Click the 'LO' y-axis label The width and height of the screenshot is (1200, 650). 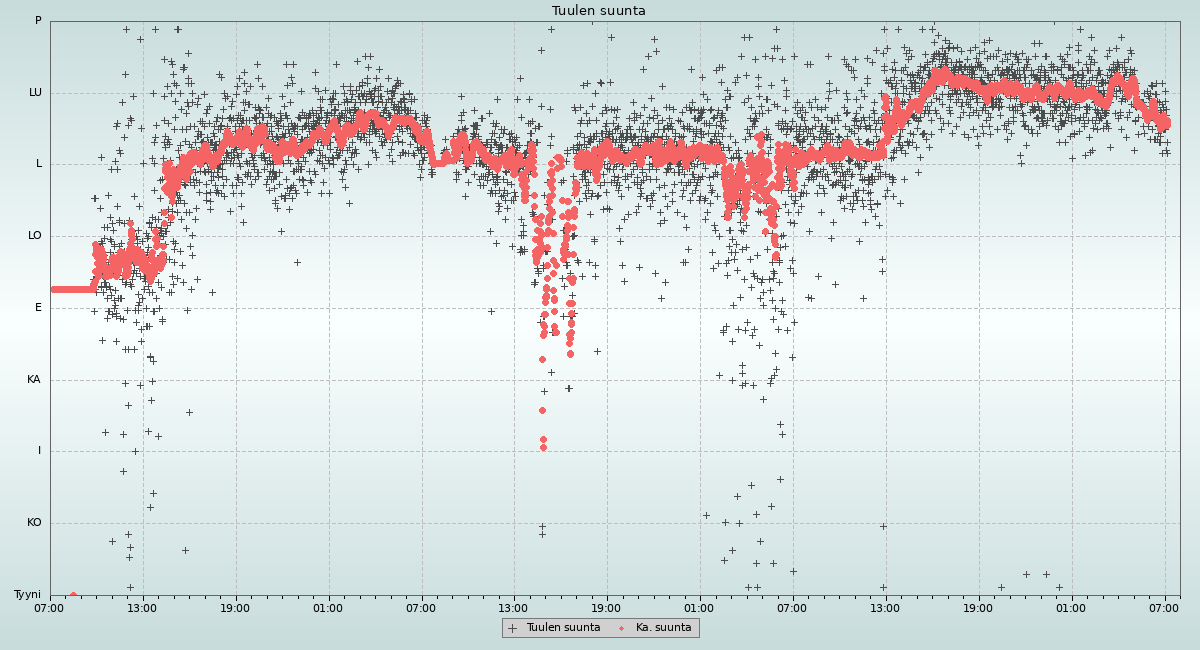point(35,236)
